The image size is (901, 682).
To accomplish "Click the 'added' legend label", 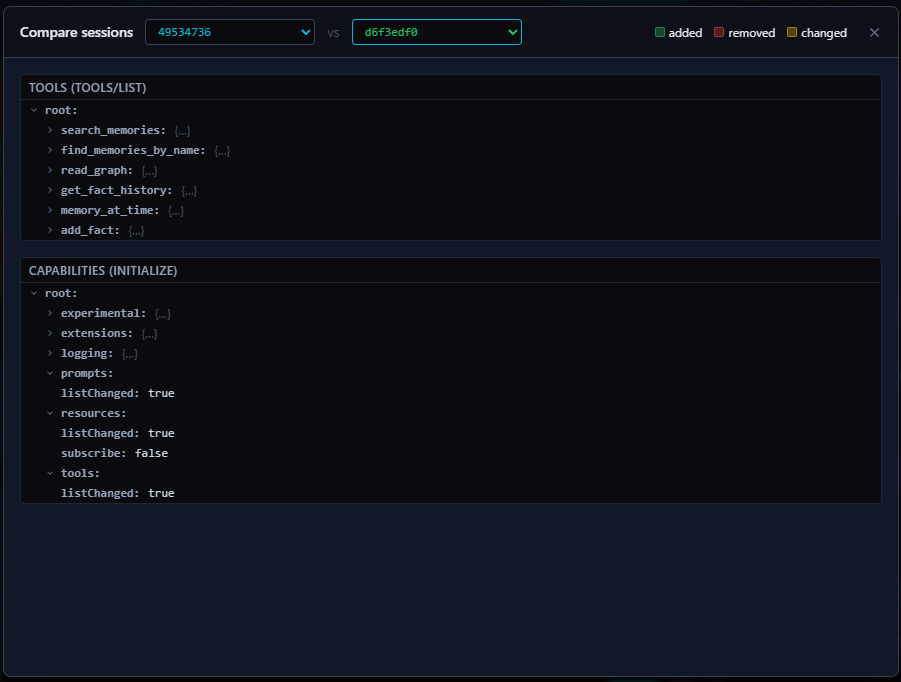I will (685, 33).
